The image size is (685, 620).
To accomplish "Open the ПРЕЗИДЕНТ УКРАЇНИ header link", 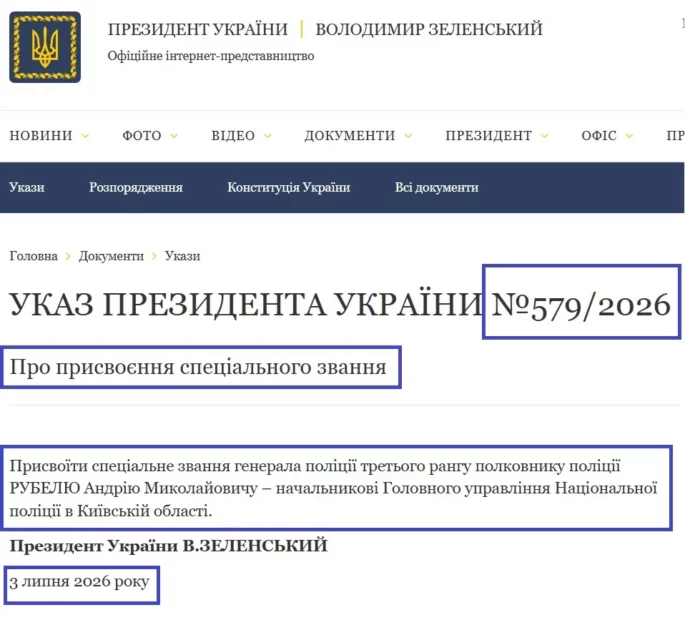I will coord(198,29).
